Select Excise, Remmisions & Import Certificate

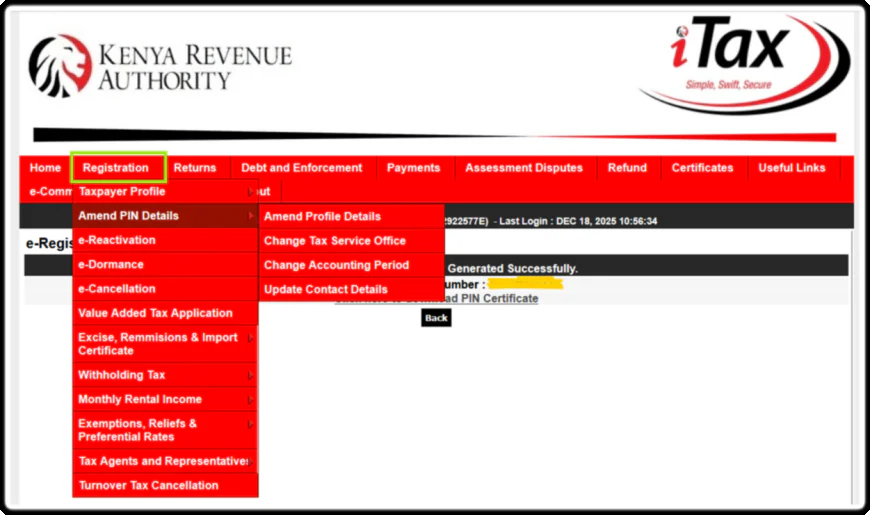coord(165,344)
